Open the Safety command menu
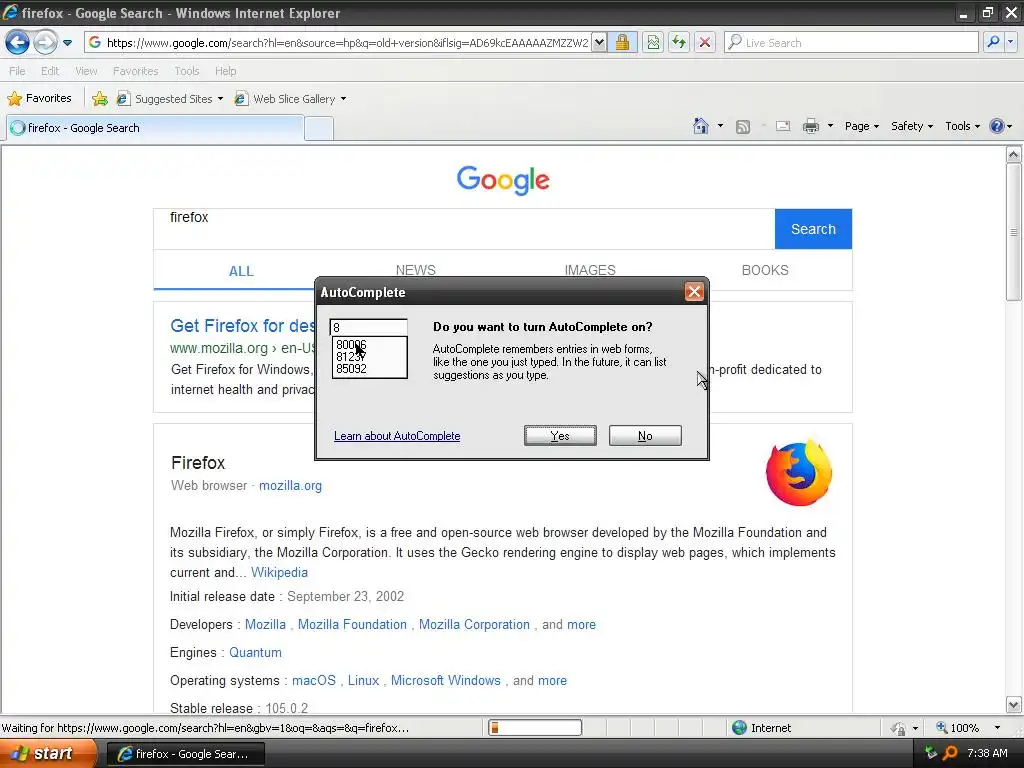1024x768 pixels. click(x=912, y=126)
